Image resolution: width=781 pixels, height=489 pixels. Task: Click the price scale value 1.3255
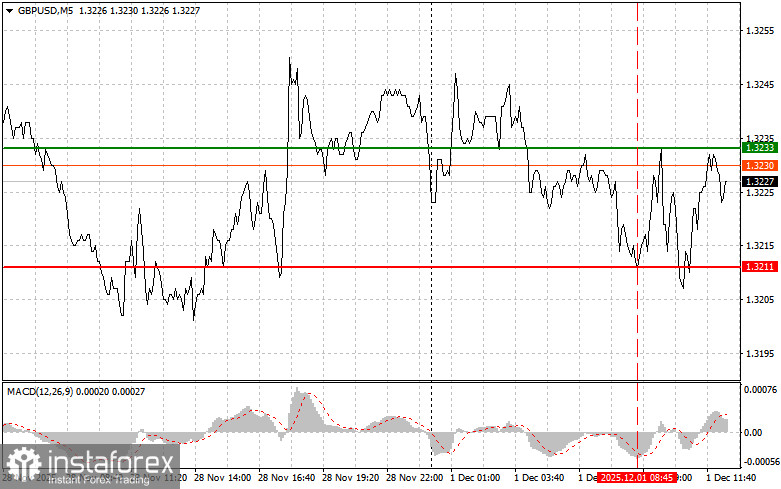760,31
